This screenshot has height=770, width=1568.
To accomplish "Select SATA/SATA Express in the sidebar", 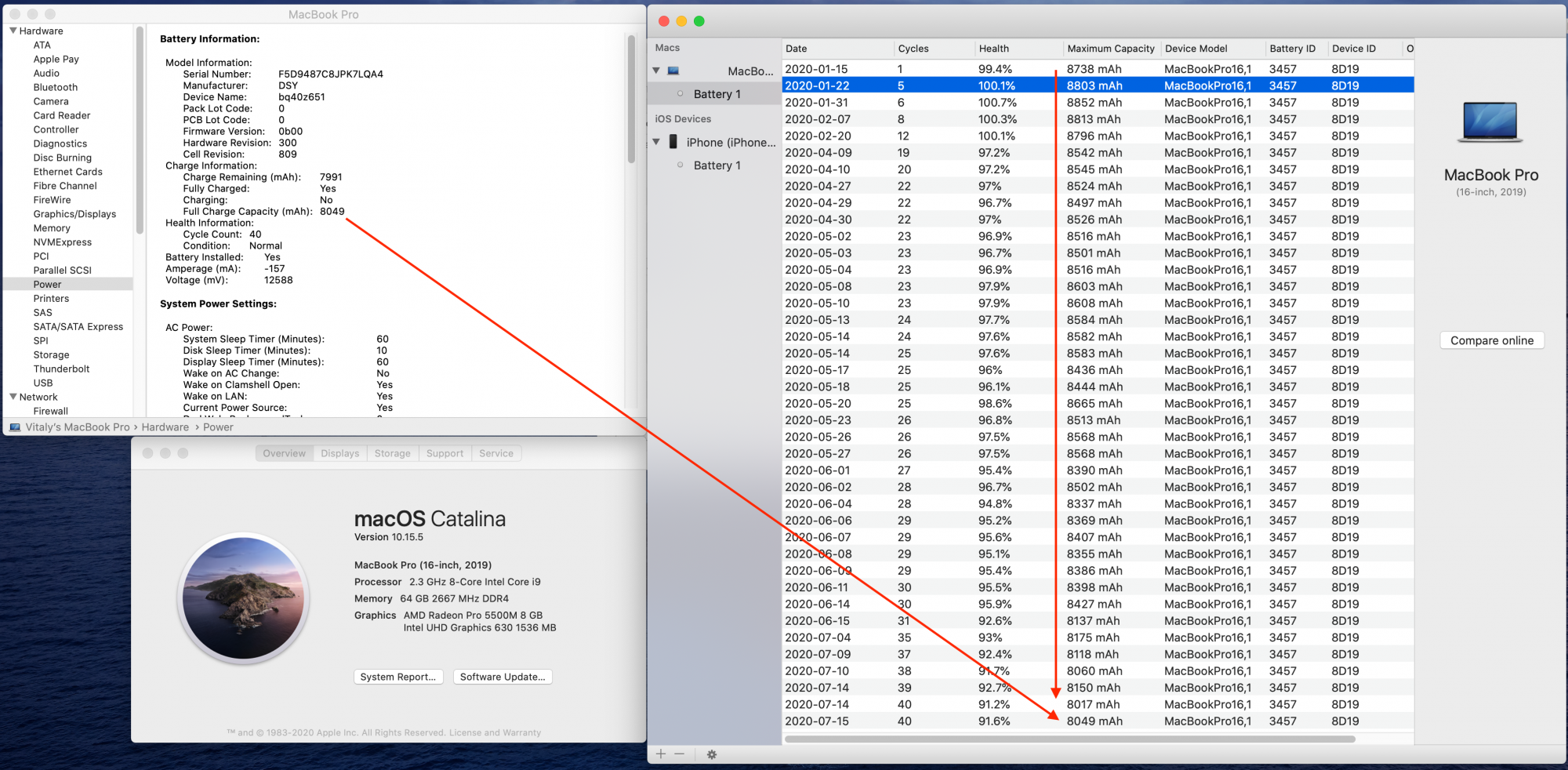I will point(78,327).
